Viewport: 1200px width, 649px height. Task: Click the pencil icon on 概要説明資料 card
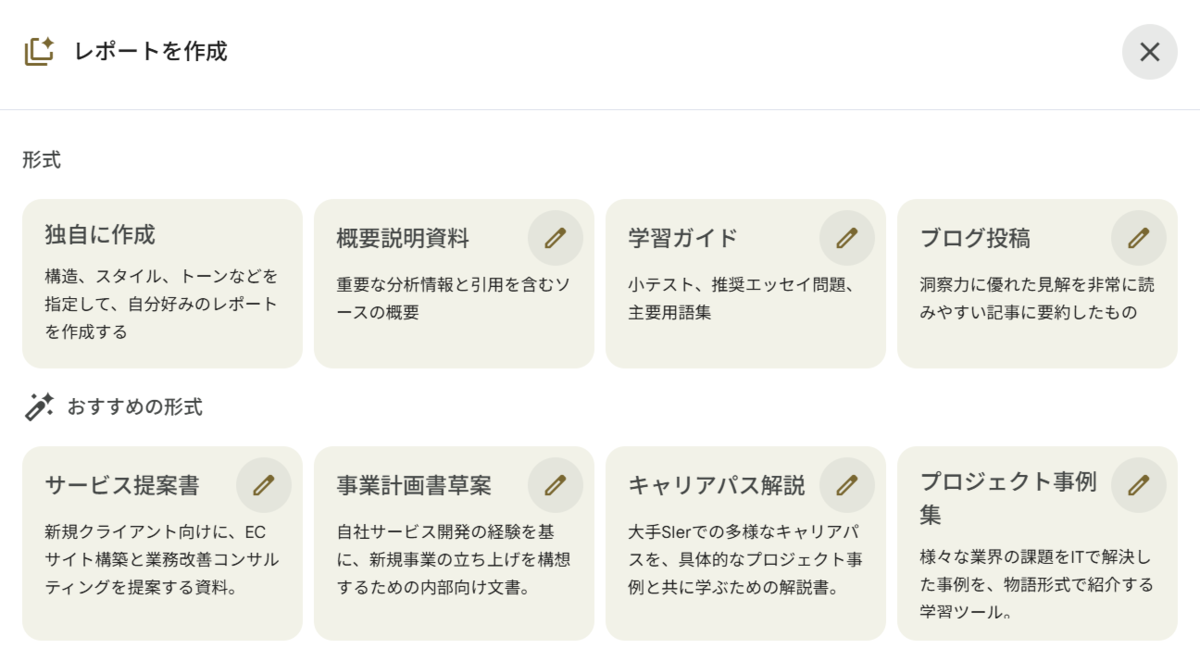coord(555,238)
